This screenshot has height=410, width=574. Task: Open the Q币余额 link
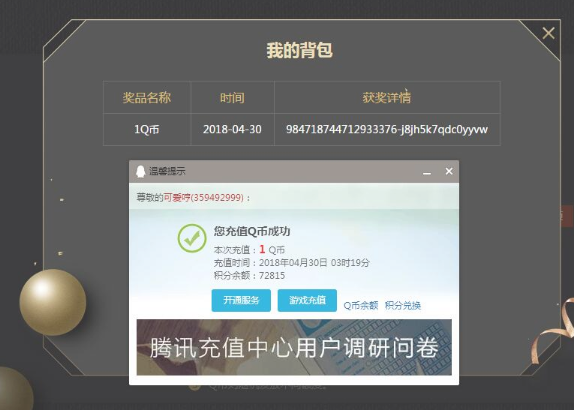tap(361, 305)
